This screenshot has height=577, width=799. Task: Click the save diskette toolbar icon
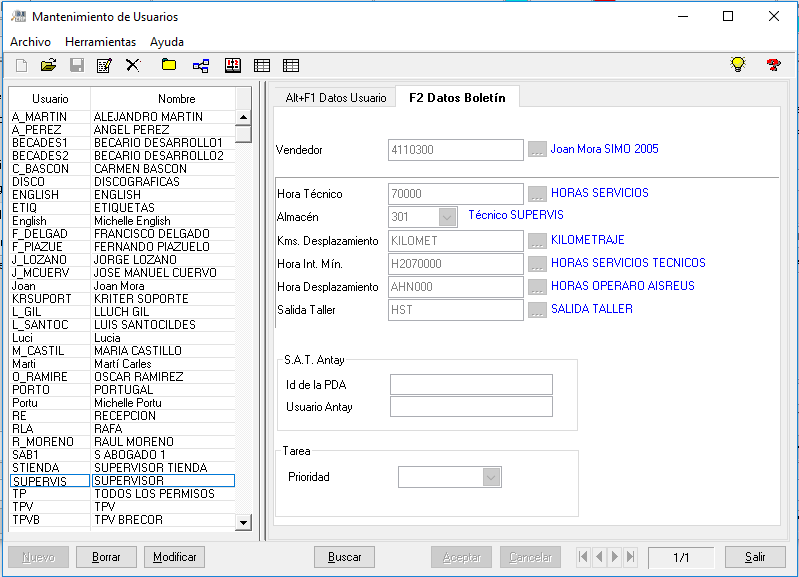(77, 65)
